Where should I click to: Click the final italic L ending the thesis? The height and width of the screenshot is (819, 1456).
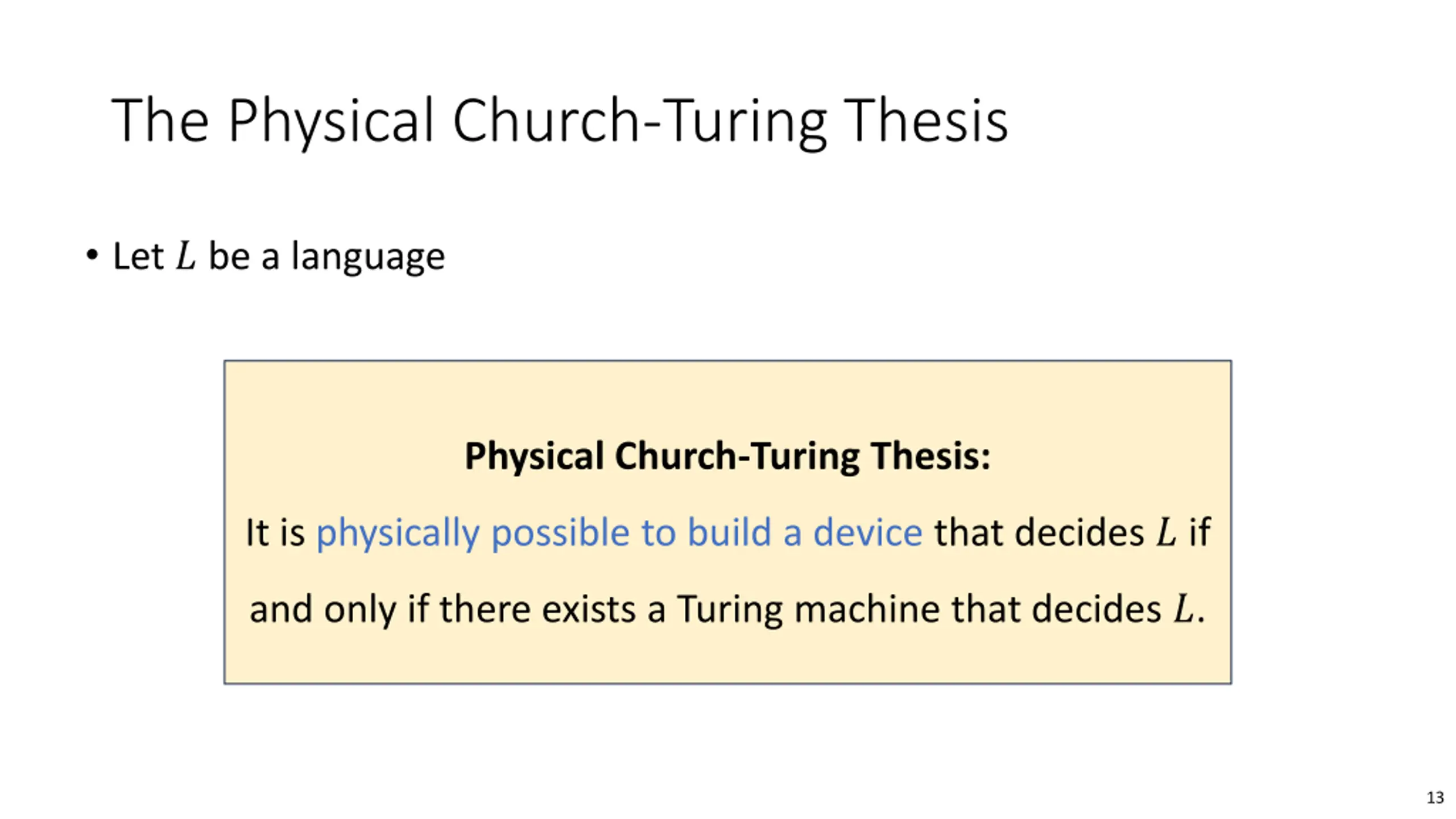coord(1185,609)
